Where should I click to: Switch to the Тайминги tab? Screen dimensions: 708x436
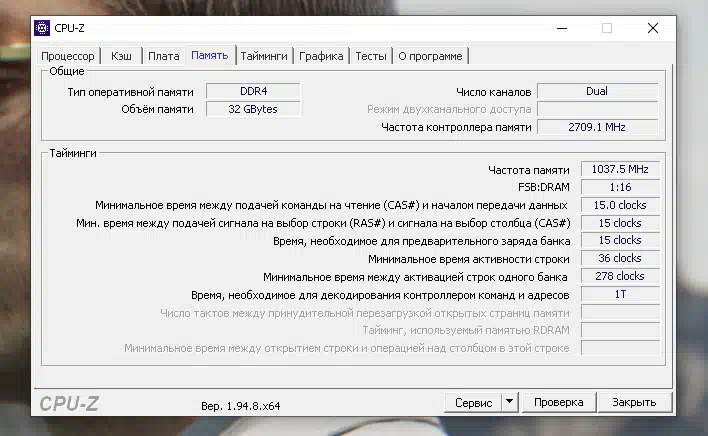pyautogui.click(x=264, y=56)
